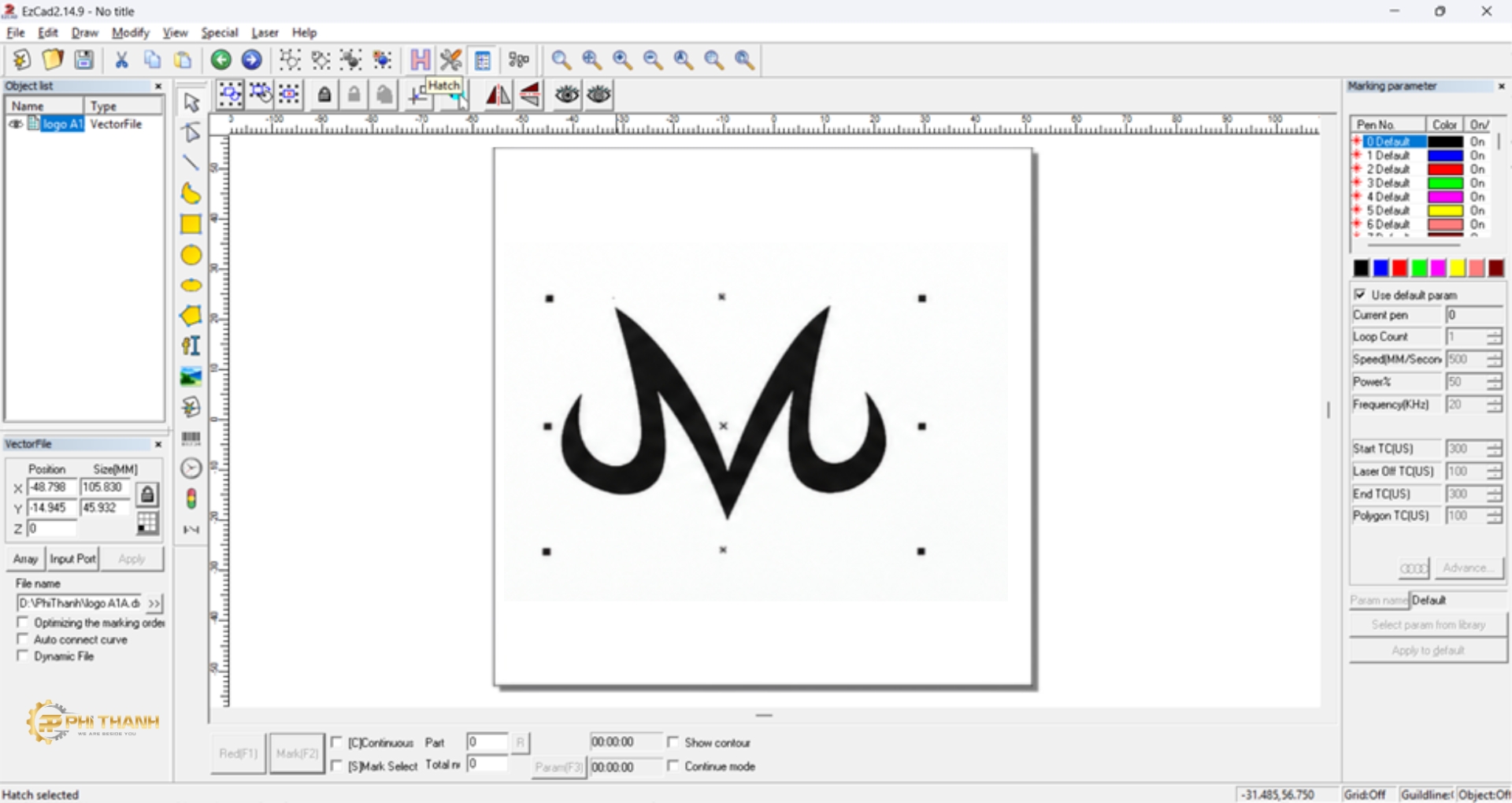Pick the yellow swatch in pen palette
Viewport: 1512px width, 803px height.
click(1458, 268)
